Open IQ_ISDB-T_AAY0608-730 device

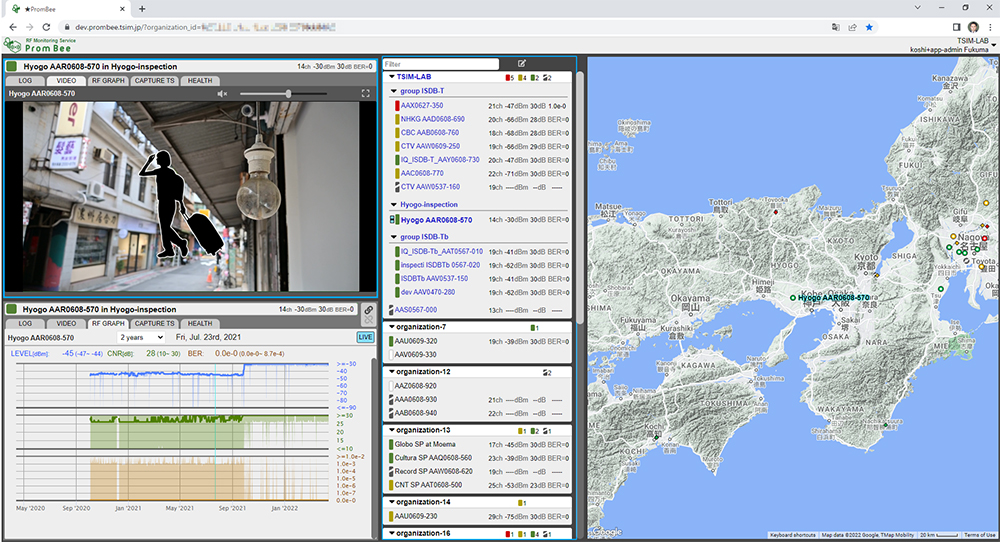440,159
